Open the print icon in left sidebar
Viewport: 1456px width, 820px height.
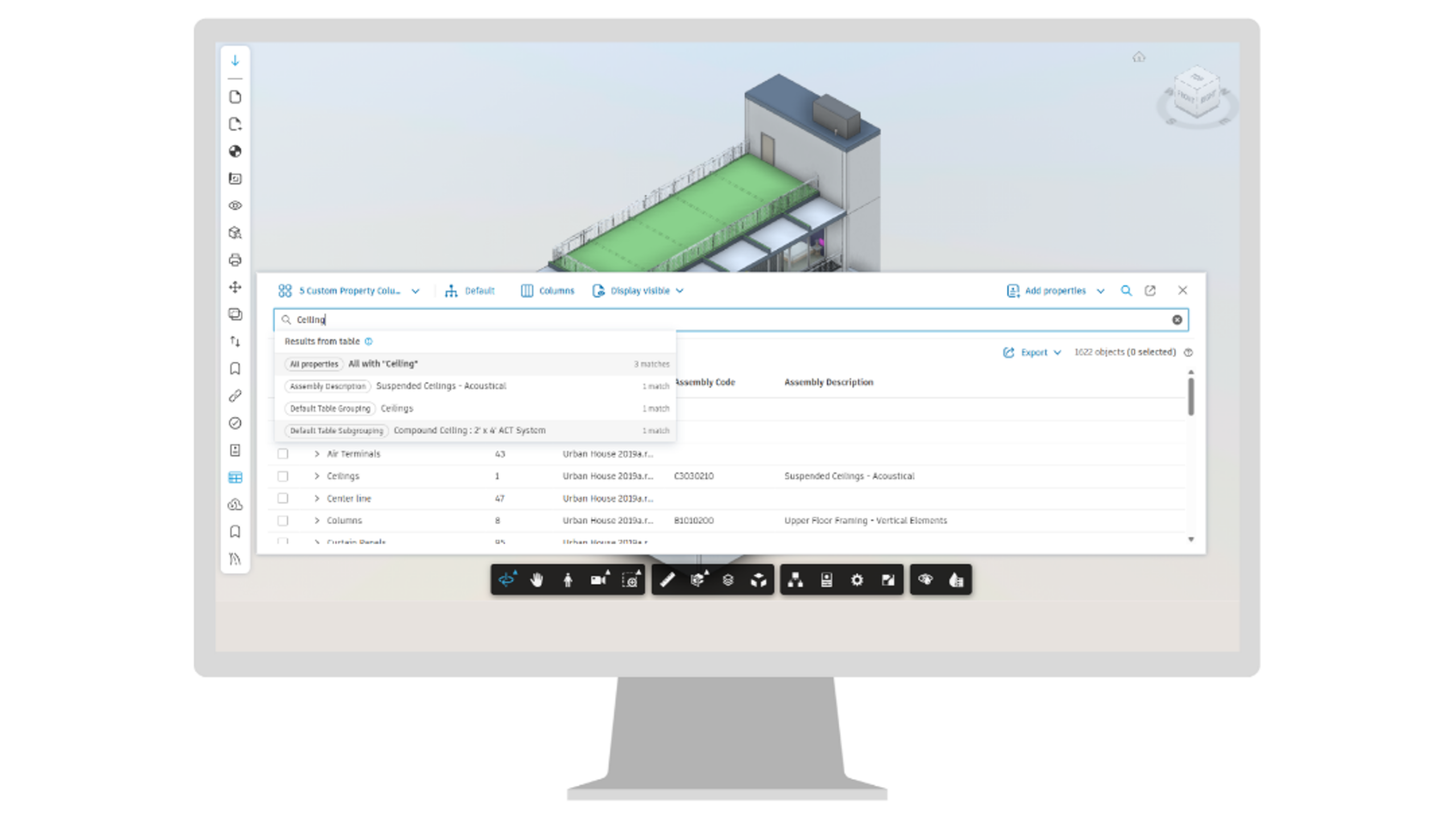click(235, 260)
